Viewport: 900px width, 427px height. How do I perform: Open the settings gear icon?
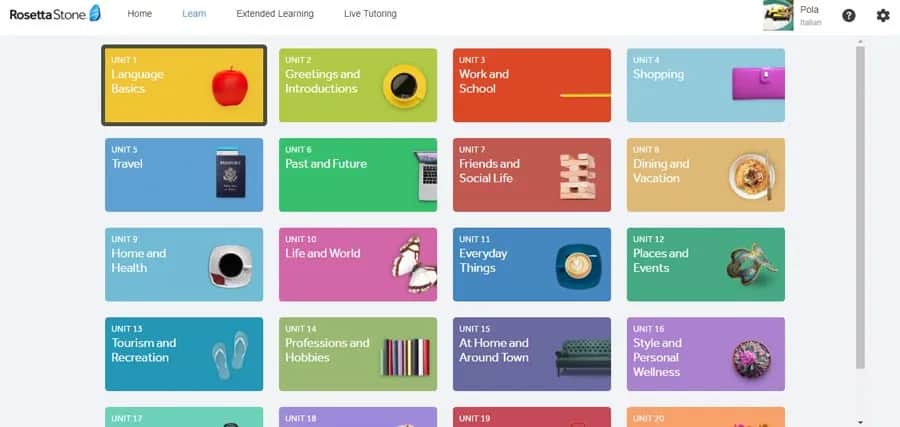pos(883,15)
